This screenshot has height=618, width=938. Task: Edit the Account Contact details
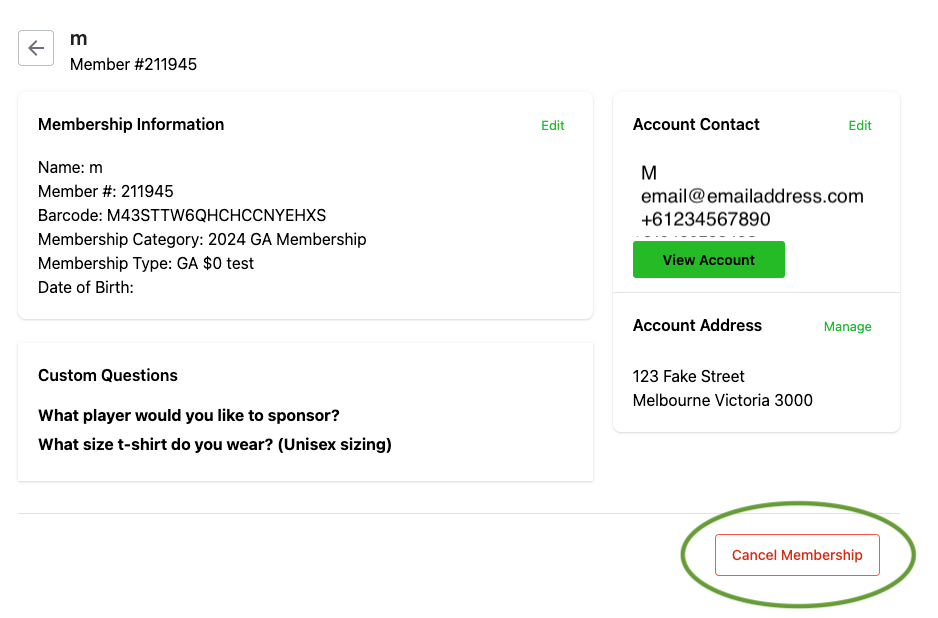coord(860,126)
